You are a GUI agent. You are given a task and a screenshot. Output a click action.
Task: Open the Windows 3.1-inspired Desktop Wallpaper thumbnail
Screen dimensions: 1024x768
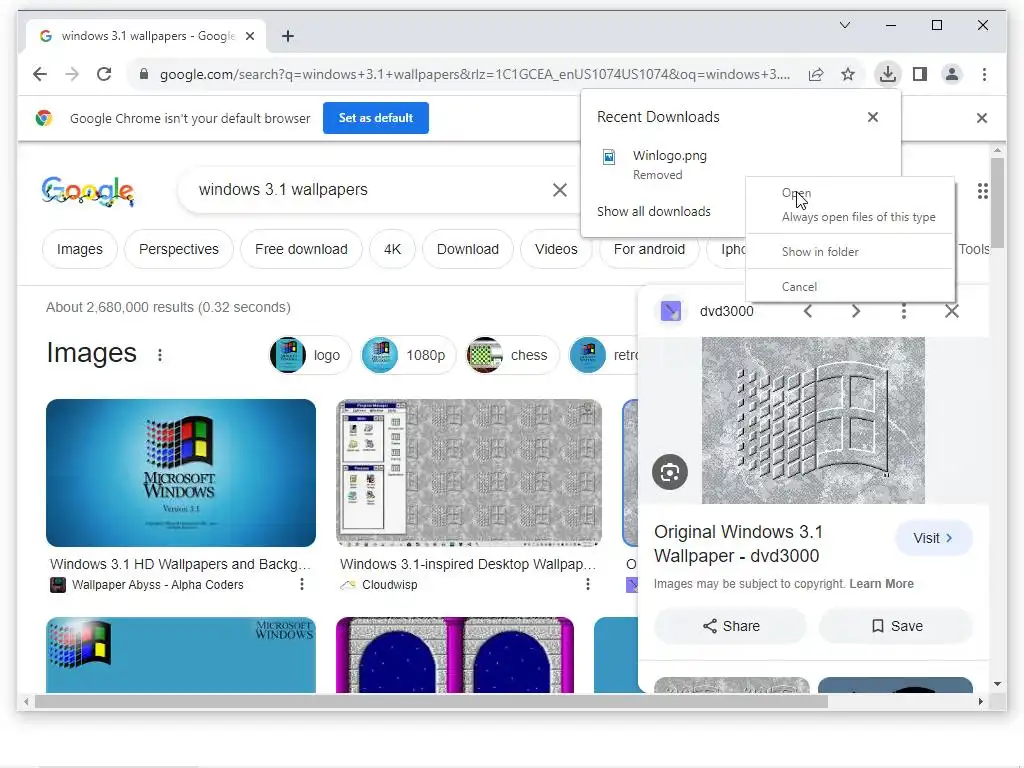tap(469, 473)
